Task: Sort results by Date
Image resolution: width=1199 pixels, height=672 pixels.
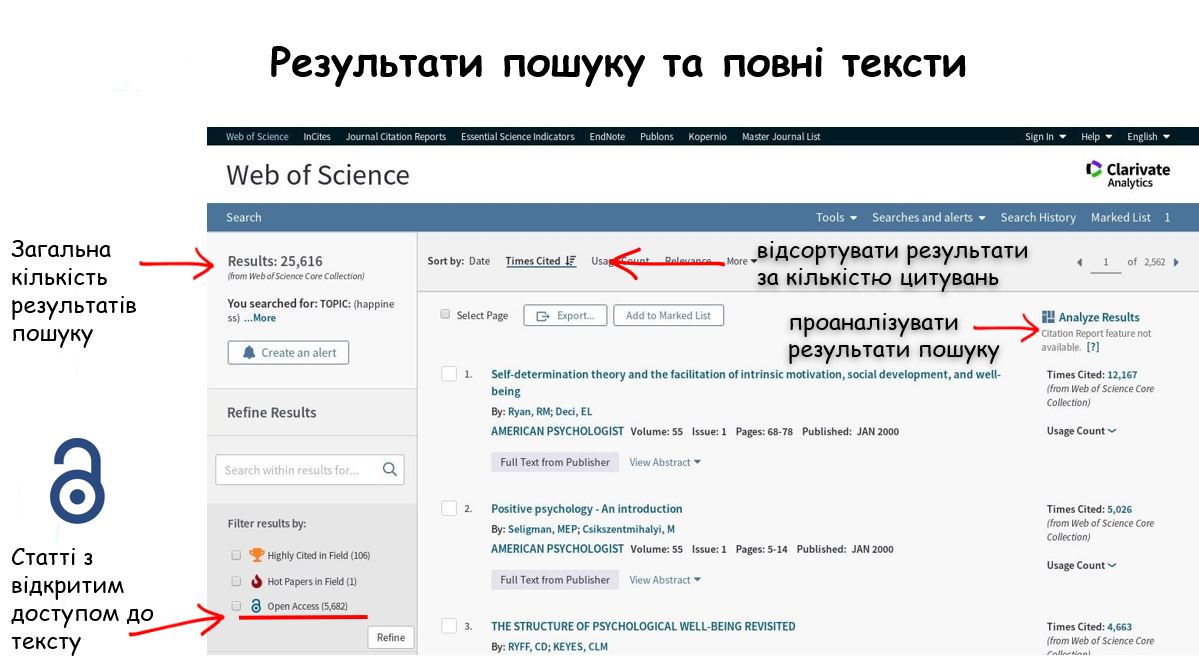Action: point(479,261)
